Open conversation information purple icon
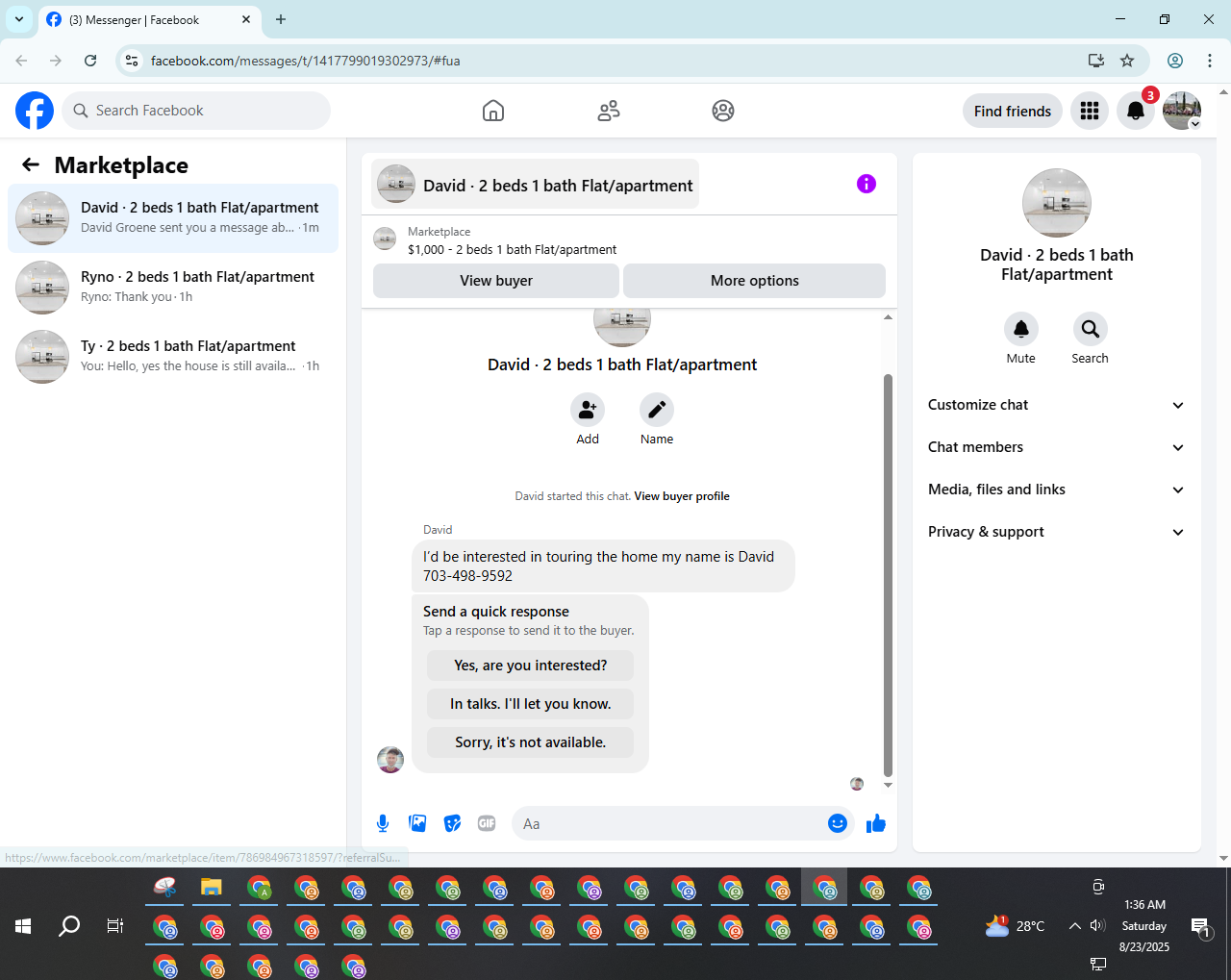Screen dimensions: 1231x980 pos(867,184)
